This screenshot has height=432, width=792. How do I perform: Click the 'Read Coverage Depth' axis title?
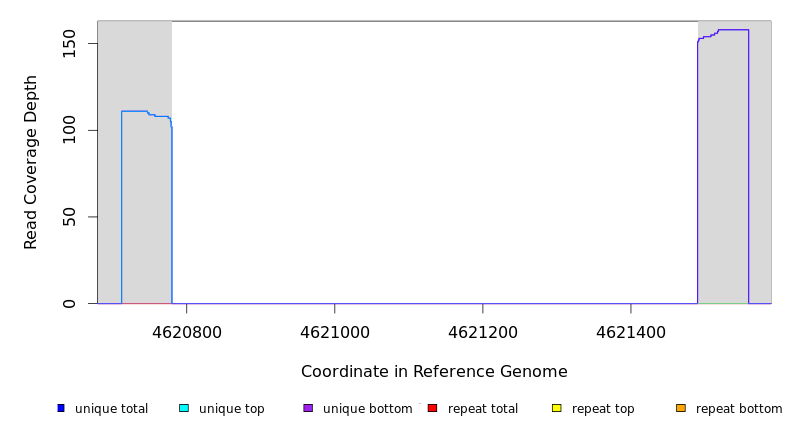pyautogui.click(x=32, y=162)
